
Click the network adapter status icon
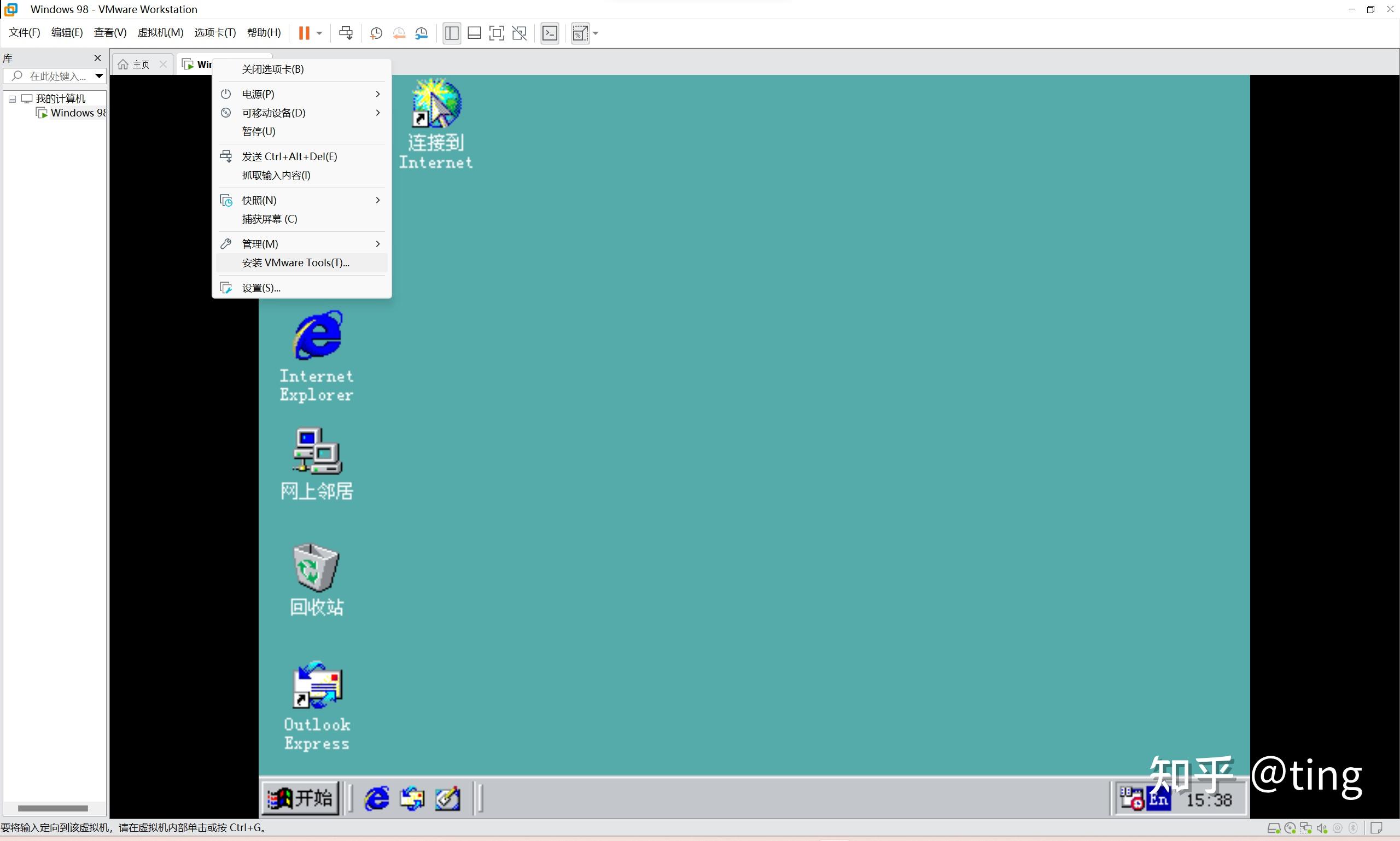pos(1306,828)
